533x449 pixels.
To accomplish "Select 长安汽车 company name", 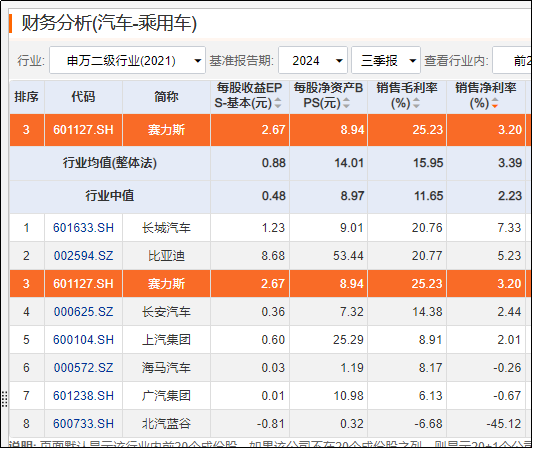I will click(x=166, y=312).
